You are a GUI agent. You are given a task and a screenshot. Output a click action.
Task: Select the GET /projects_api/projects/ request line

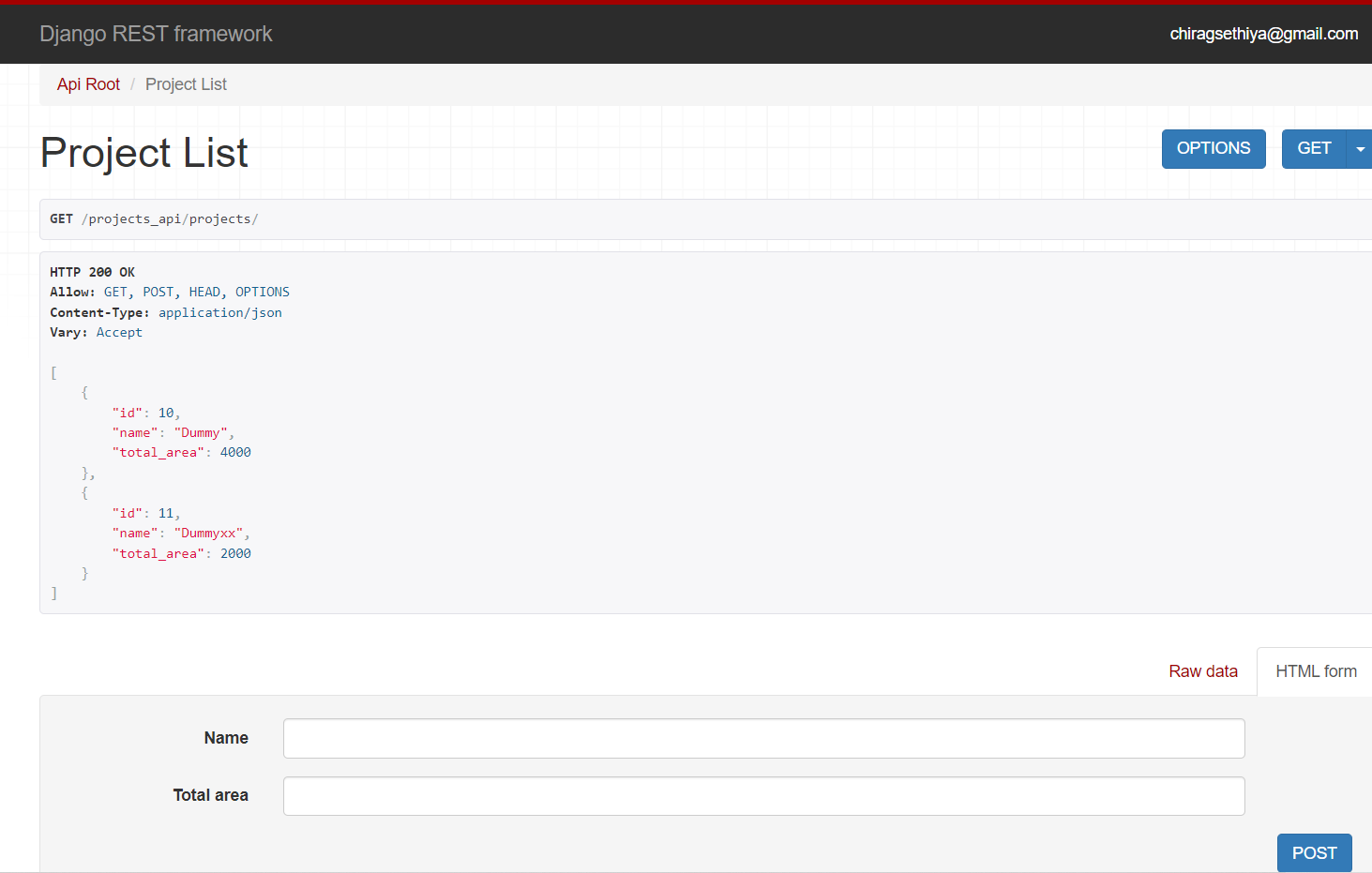coord(155,218)
